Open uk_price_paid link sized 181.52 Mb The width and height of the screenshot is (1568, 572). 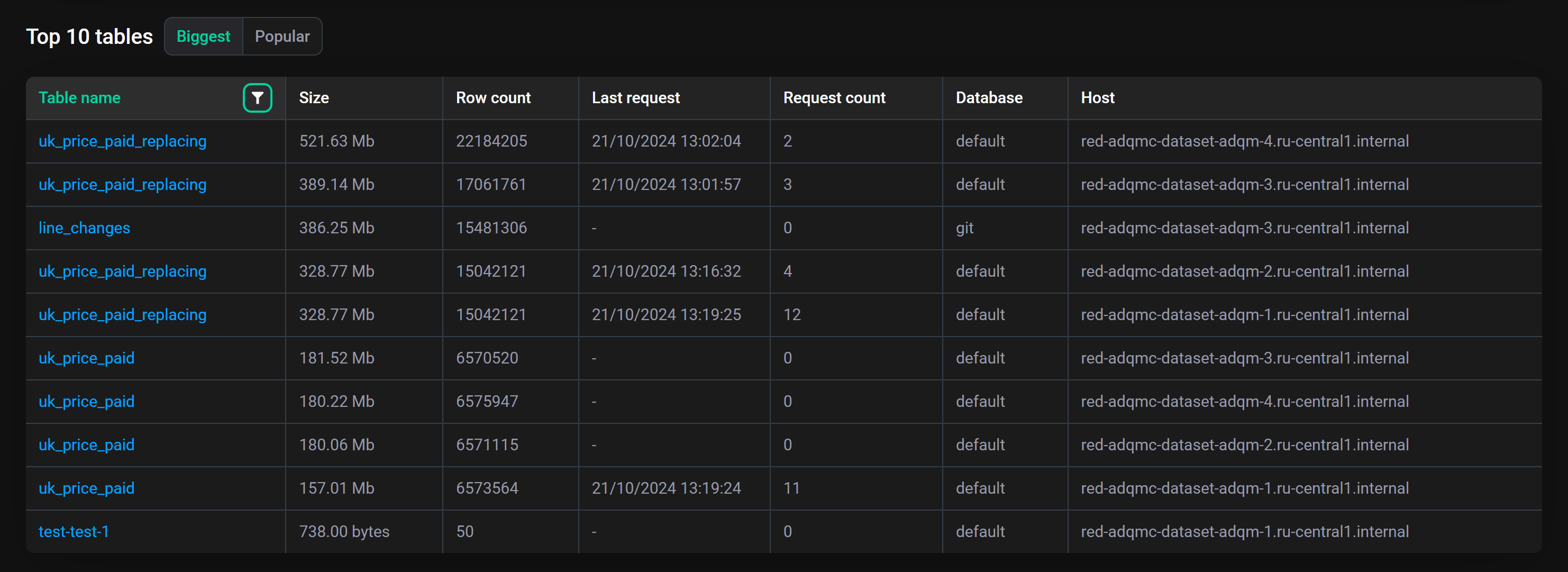[86, 358]
